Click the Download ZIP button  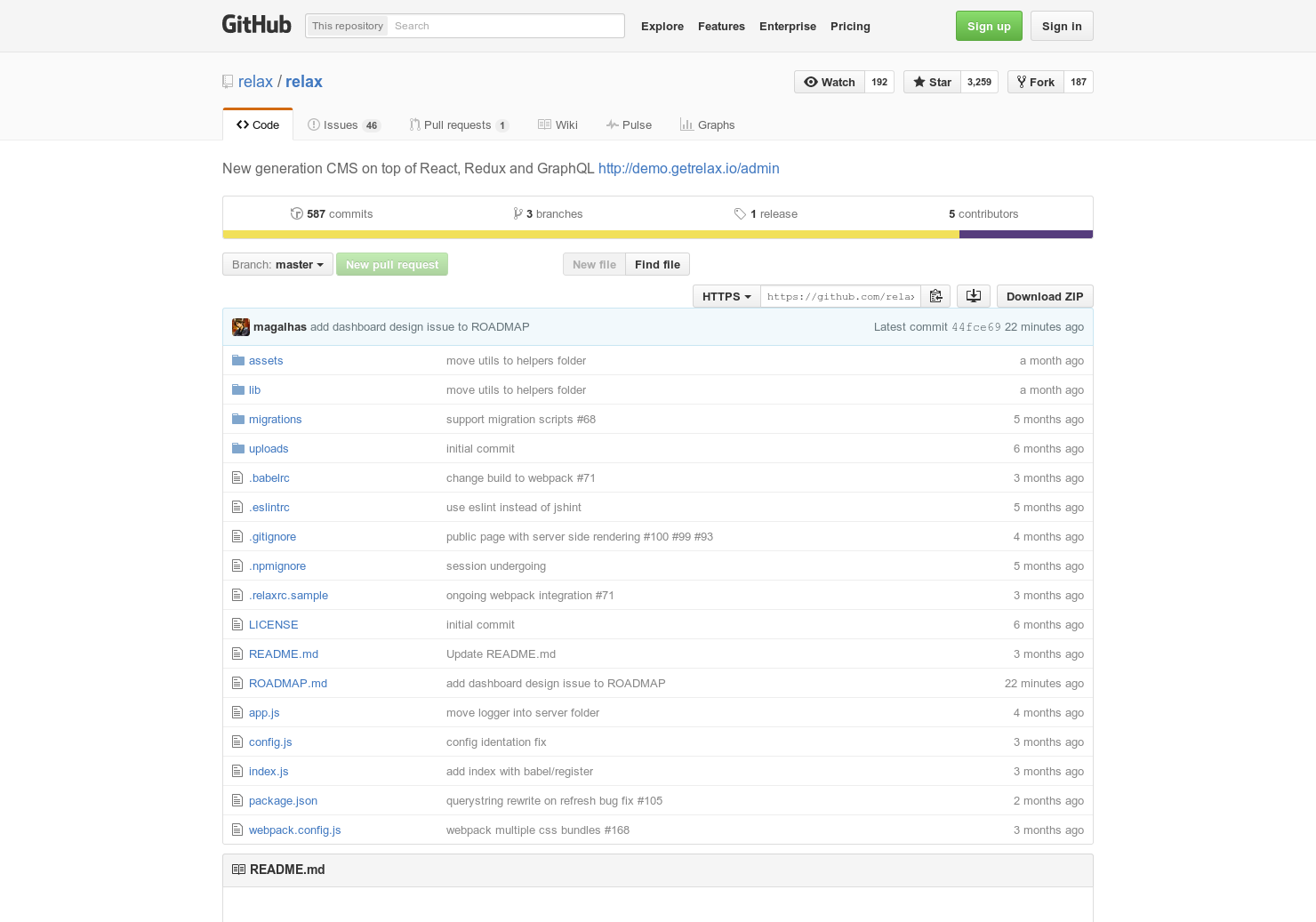pos(1045,296)
